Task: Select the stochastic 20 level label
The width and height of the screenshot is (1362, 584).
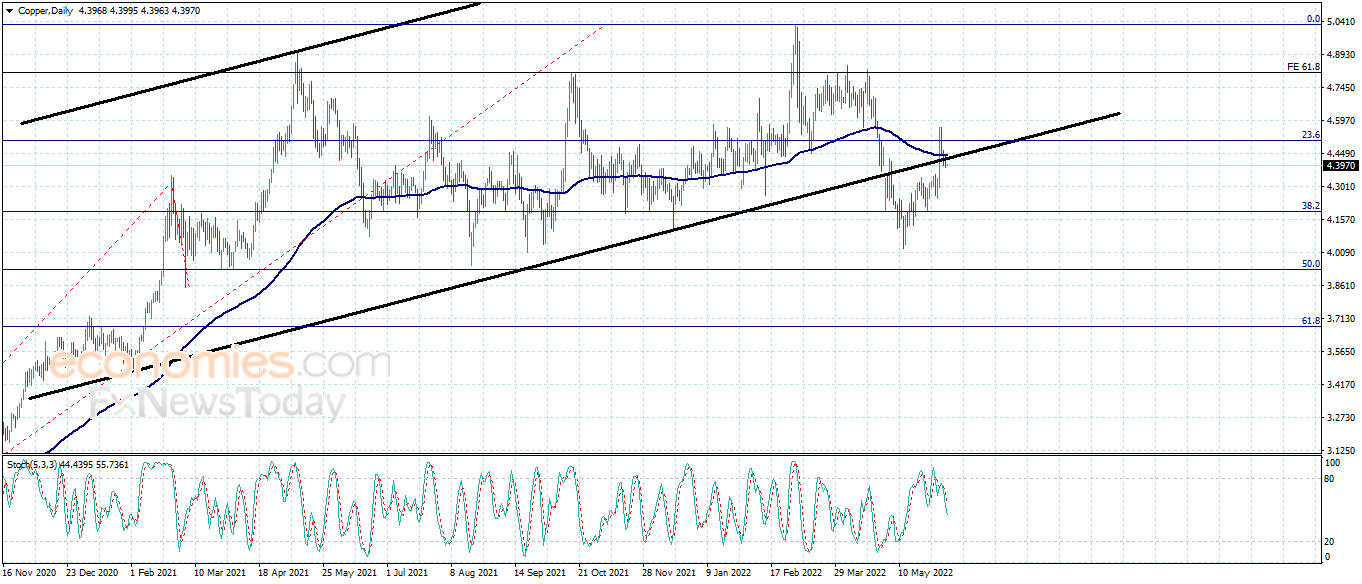Action: [x=1330, y=541]
